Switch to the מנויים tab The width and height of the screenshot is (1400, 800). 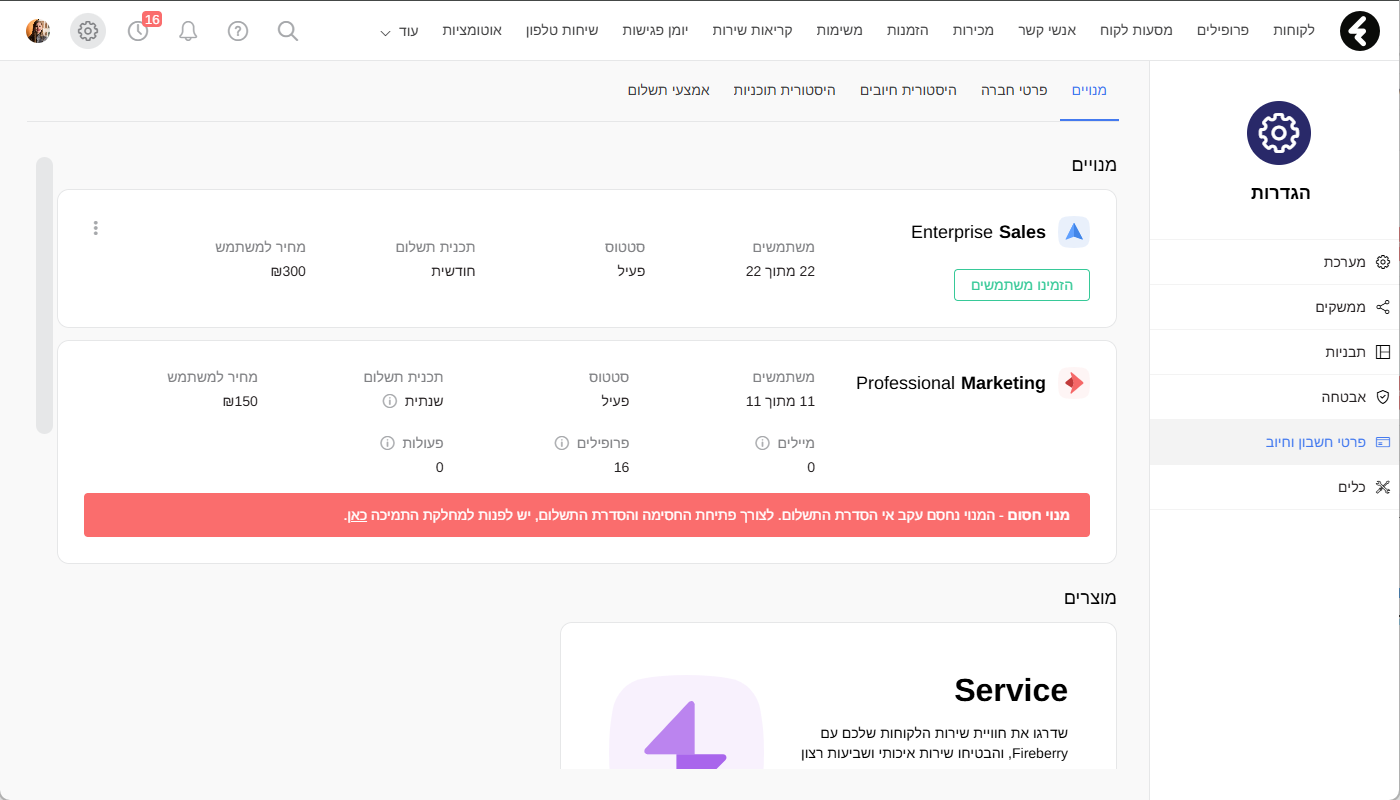(x=1089, y=90)
